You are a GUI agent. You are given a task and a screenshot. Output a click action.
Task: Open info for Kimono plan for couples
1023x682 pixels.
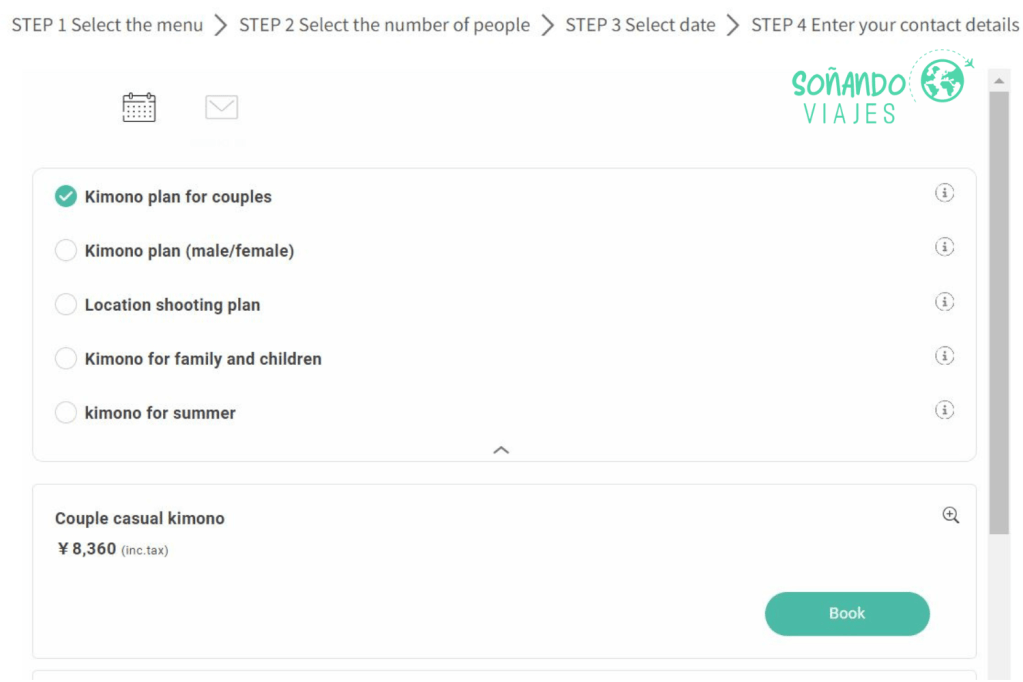click(944, 193)
